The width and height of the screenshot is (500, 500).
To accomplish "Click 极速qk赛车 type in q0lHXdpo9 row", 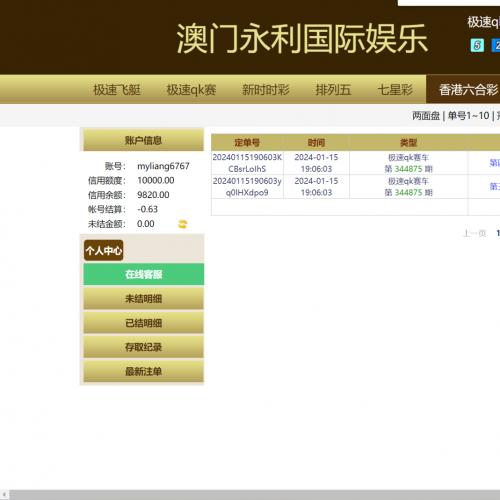I will point(408,181).
